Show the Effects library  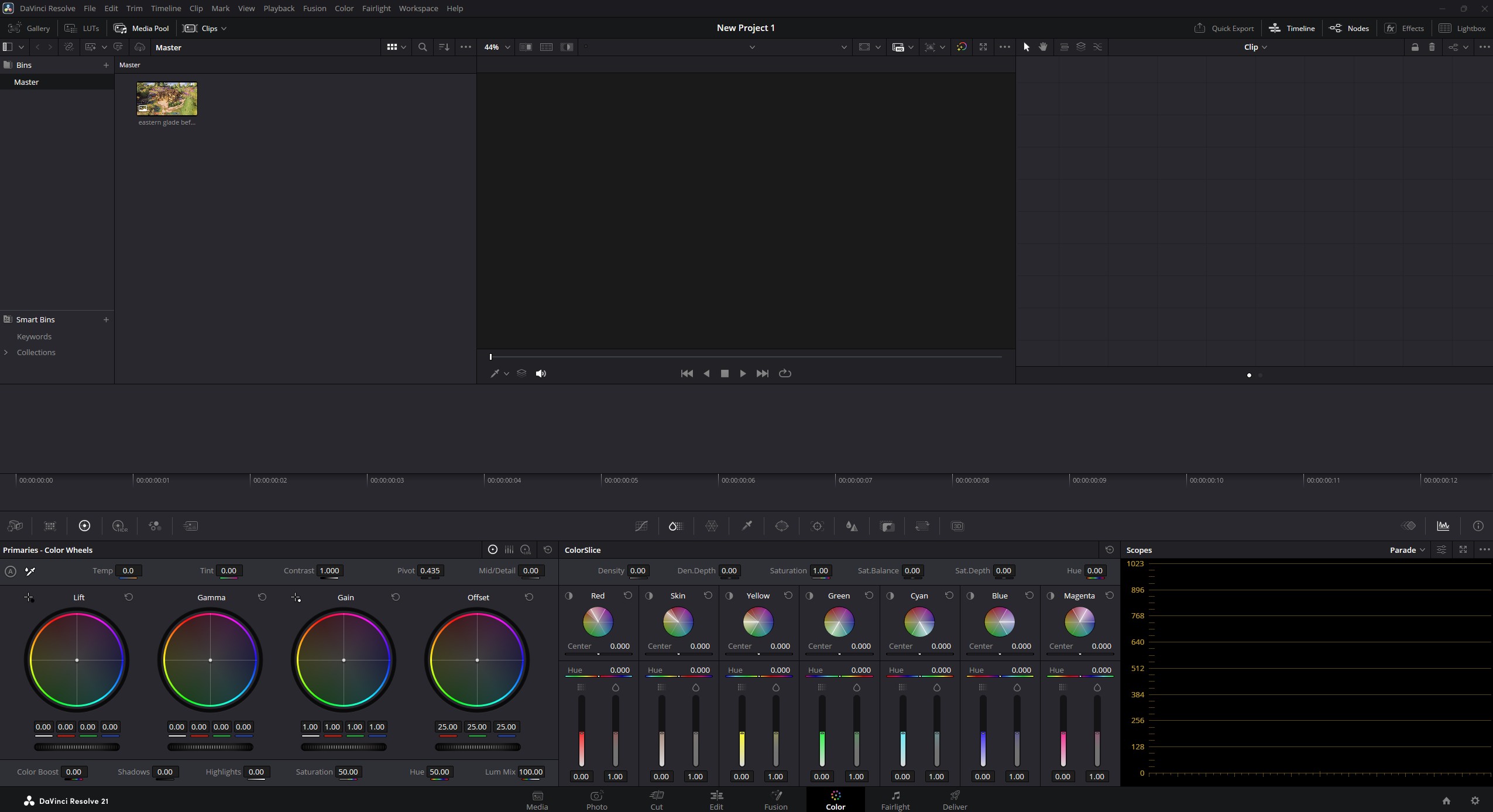coord(1404,28)
